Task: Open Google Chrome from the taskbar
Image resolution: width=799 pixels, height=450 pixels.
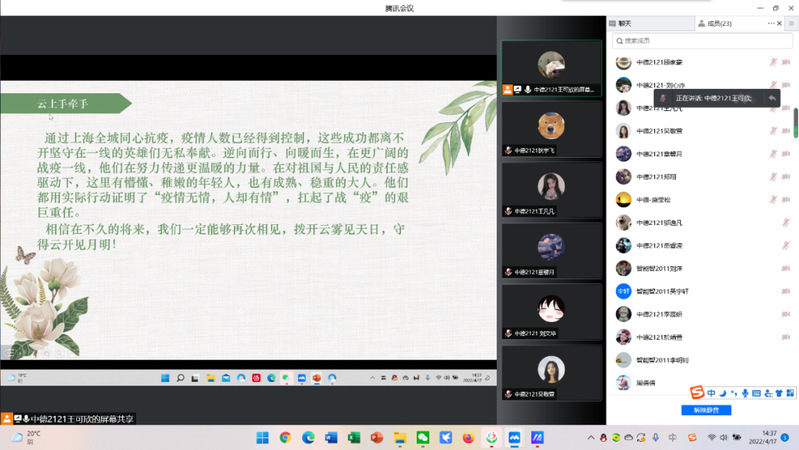Action: (x=286, y=437)
